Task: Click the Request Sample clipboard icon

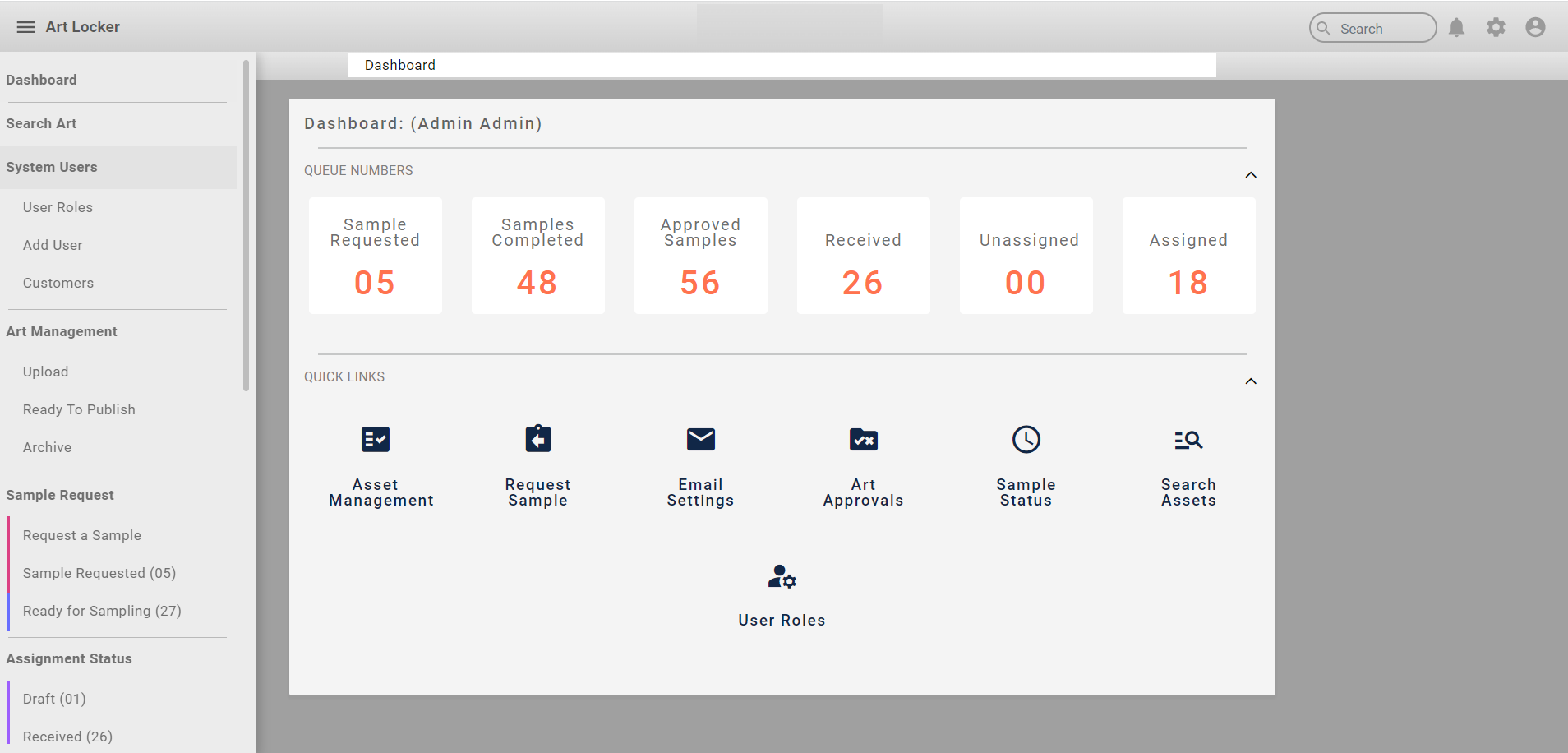Action: pyautogui.click(x=537, y=439)
